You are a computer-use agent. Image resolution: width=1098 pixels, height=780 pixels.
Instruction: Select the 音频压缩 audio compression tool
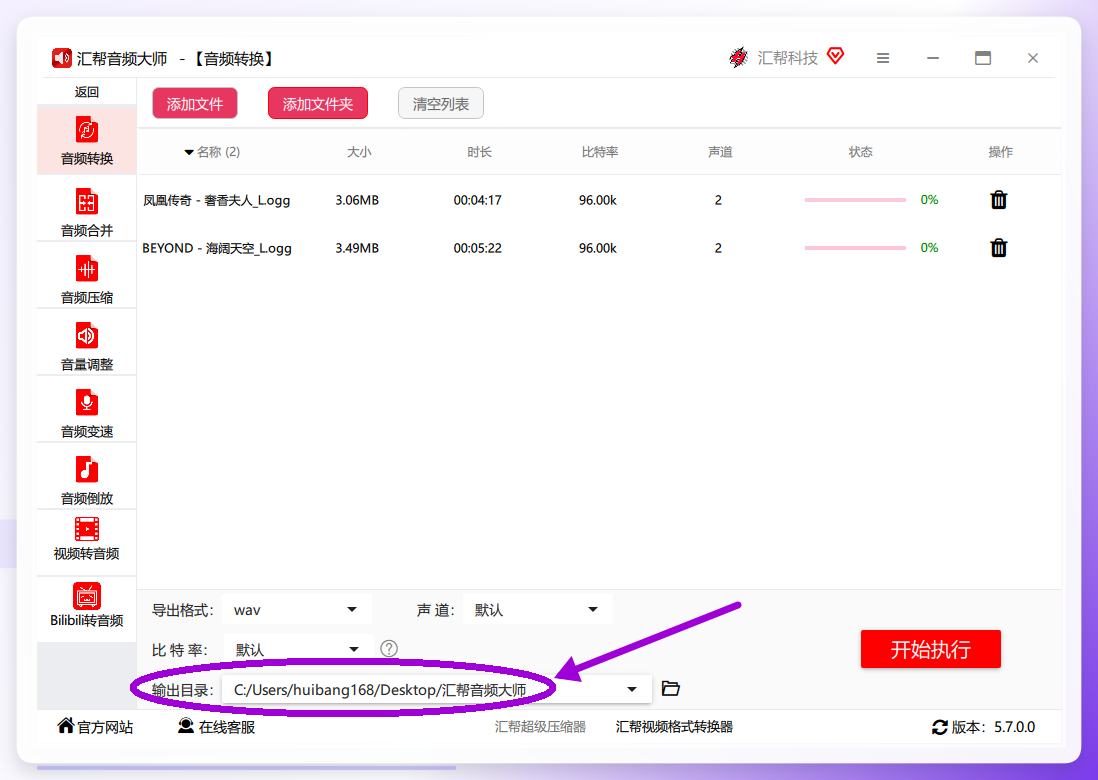87,279
